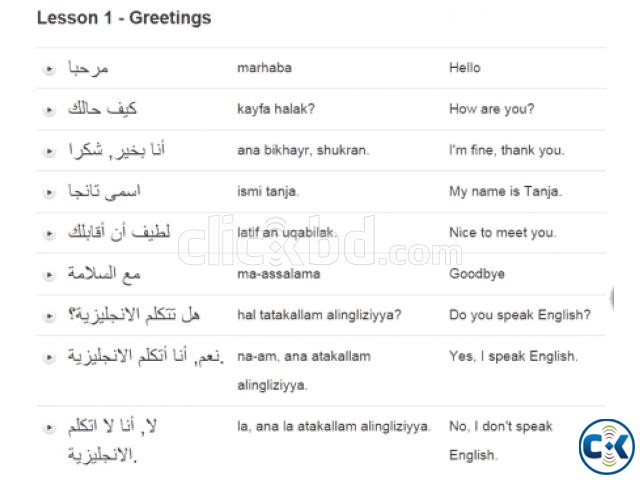
Task: Play audio for 'ana bikhayr, shukran' phrase
Action: [50, 150]
